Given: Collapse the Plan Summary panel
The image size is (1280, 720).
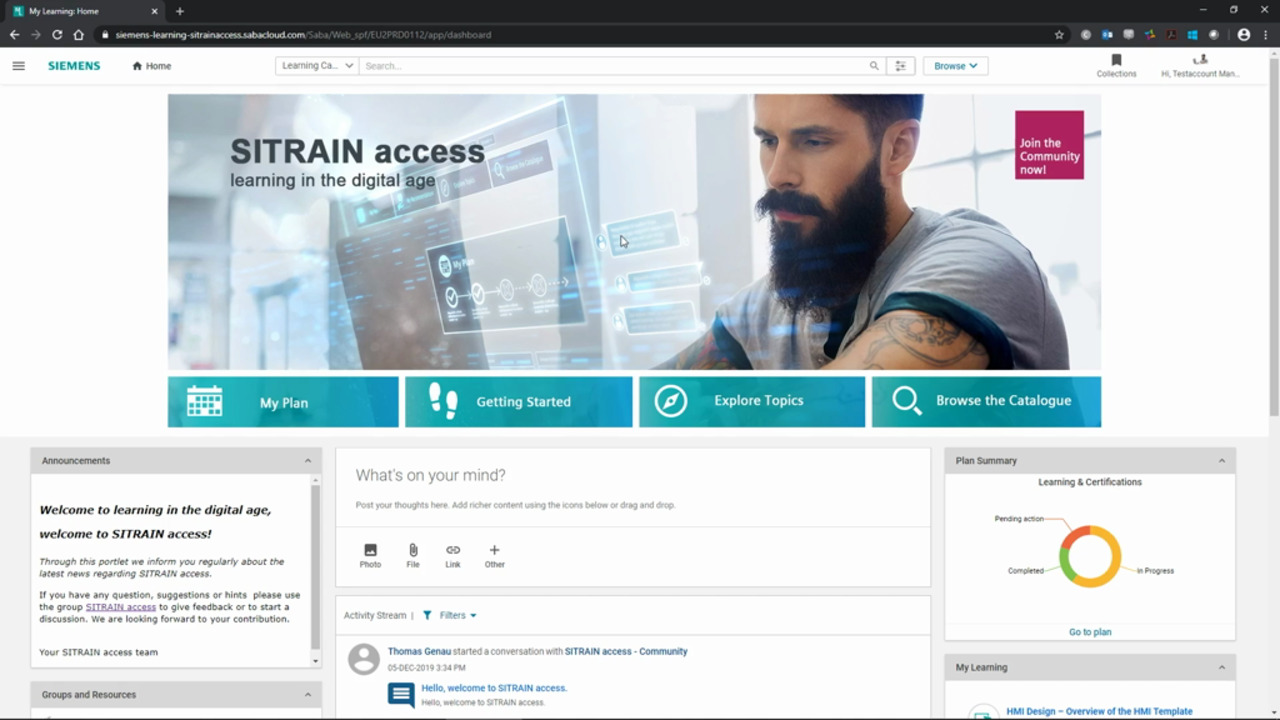Looking at the screenshot, I should [1221, 461].
